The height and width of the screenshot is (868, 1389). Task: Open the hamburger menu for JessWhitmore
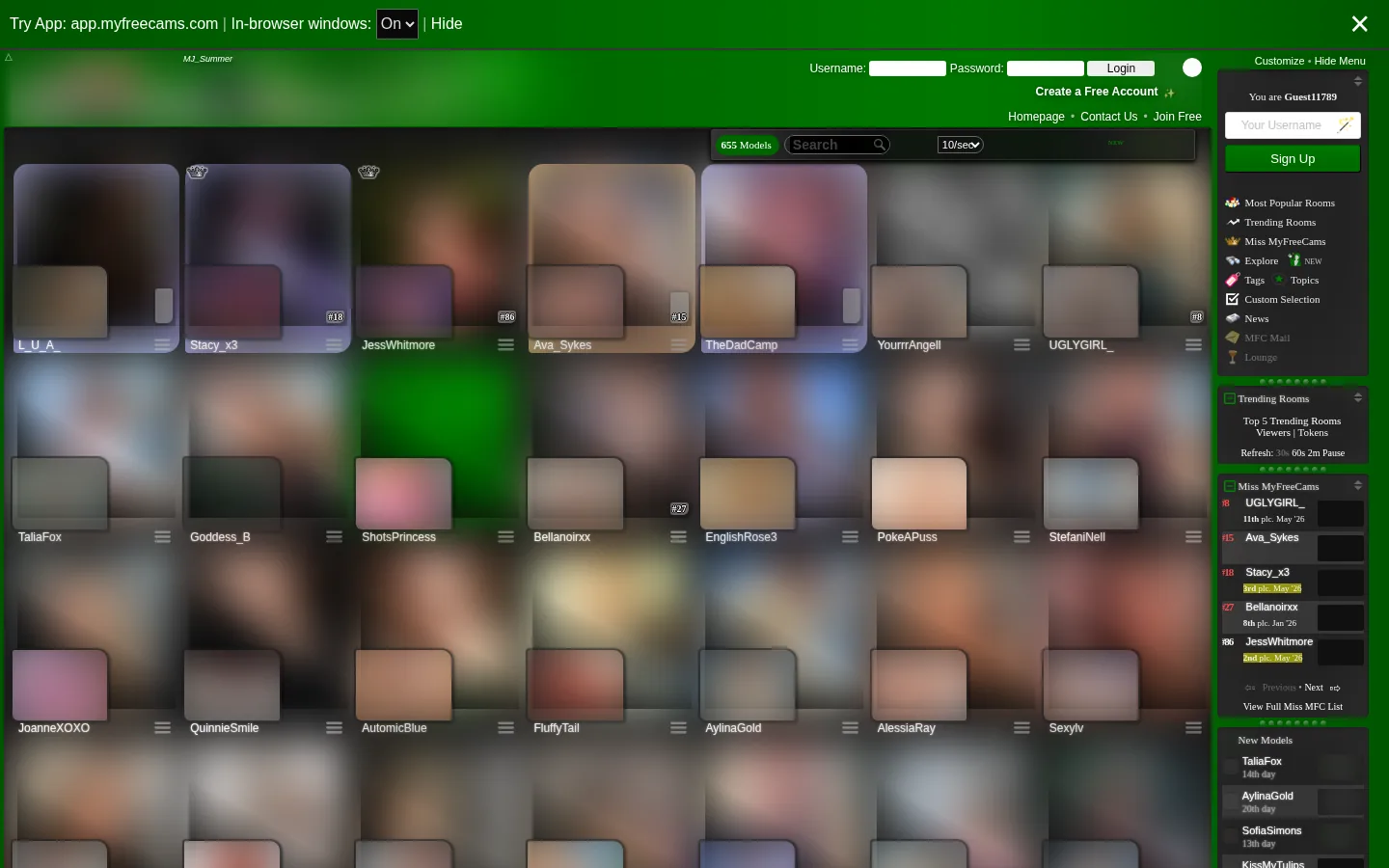[x=505, y=345]
